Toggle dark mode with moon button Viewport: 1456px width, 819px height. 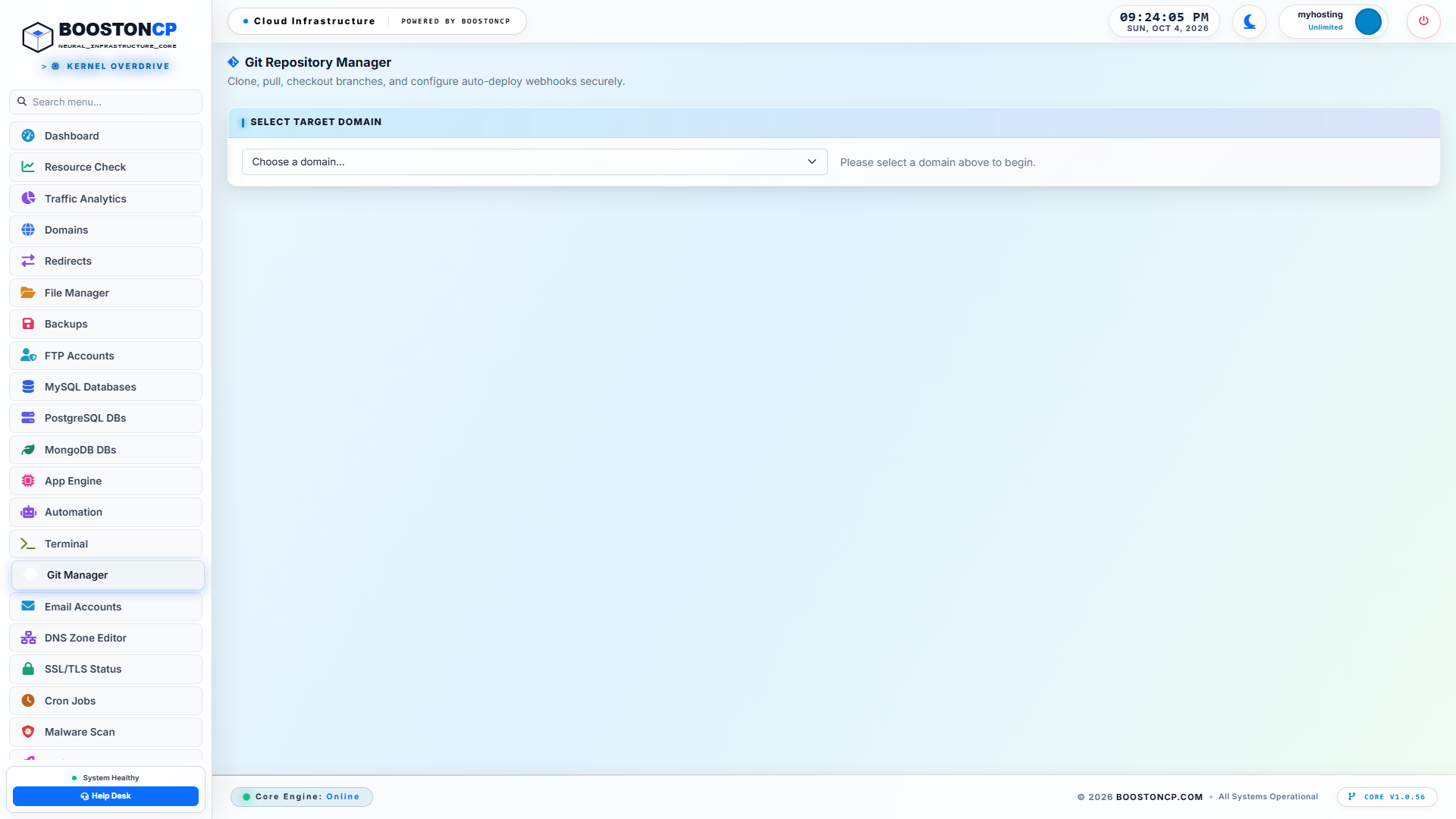tap(1249, 21)
